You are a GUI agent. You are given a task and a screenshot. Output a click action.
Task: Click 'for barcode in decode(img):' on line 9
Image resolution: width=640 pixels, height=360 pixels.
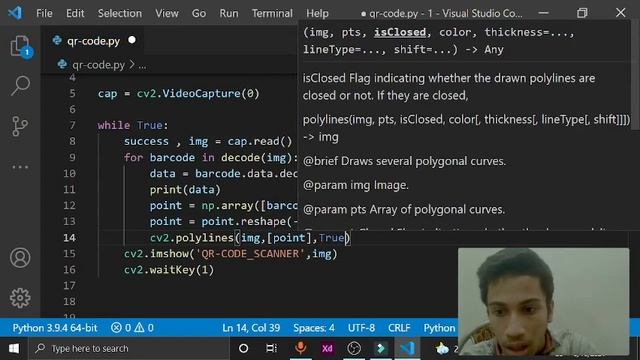211,158
